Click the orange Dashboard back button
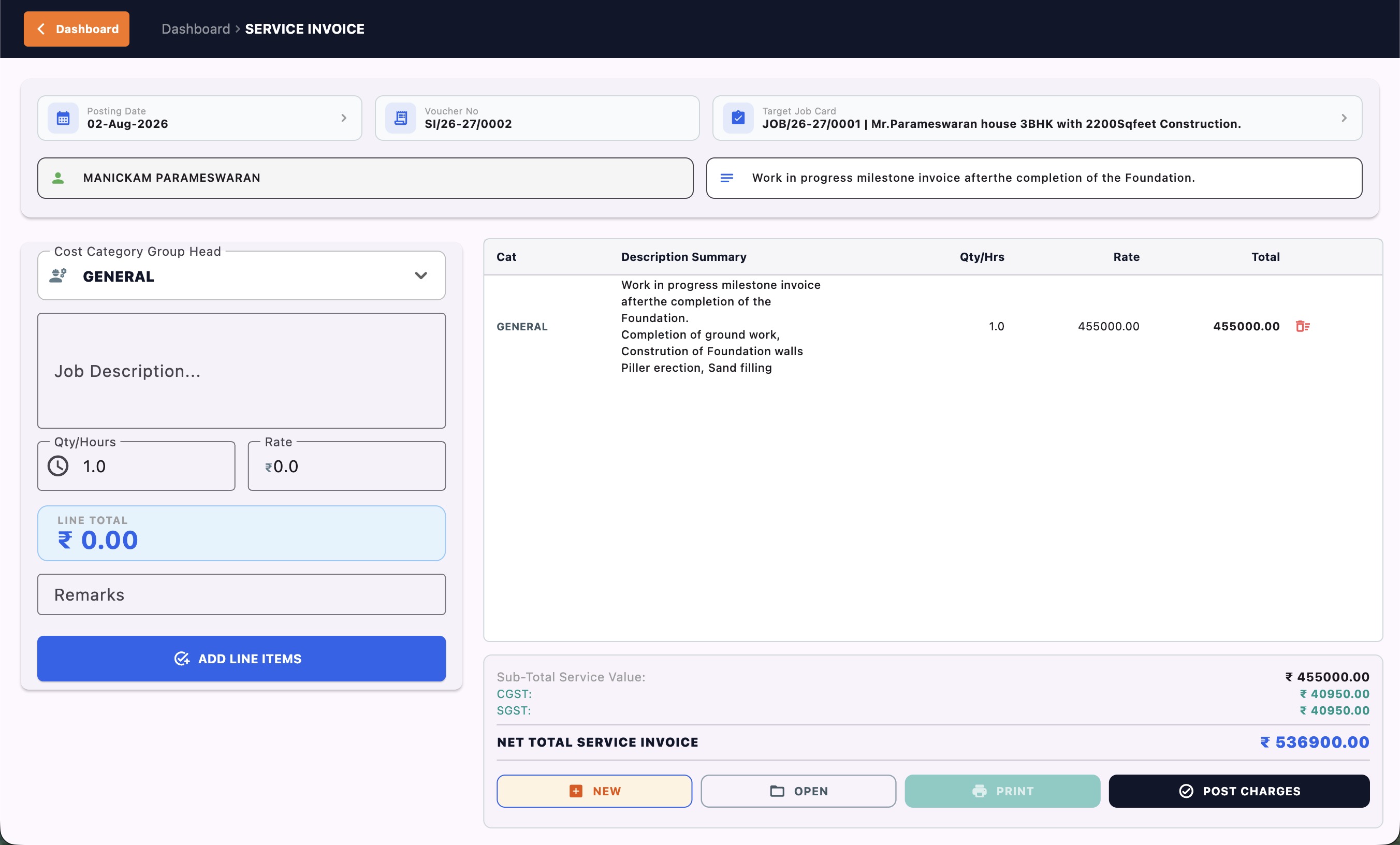 pyautogui.click(x=76, y=29)
